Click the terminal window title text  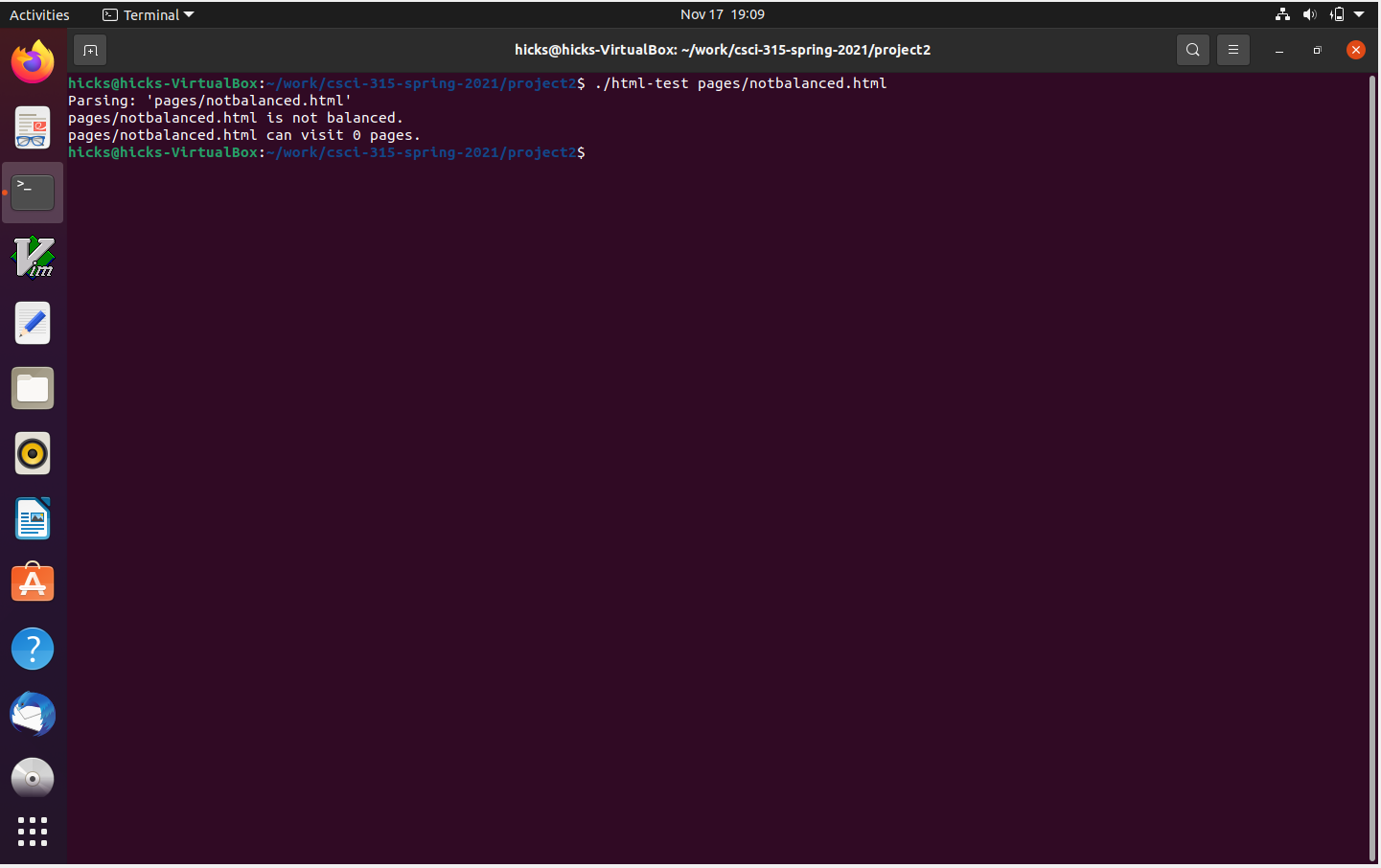723,50
